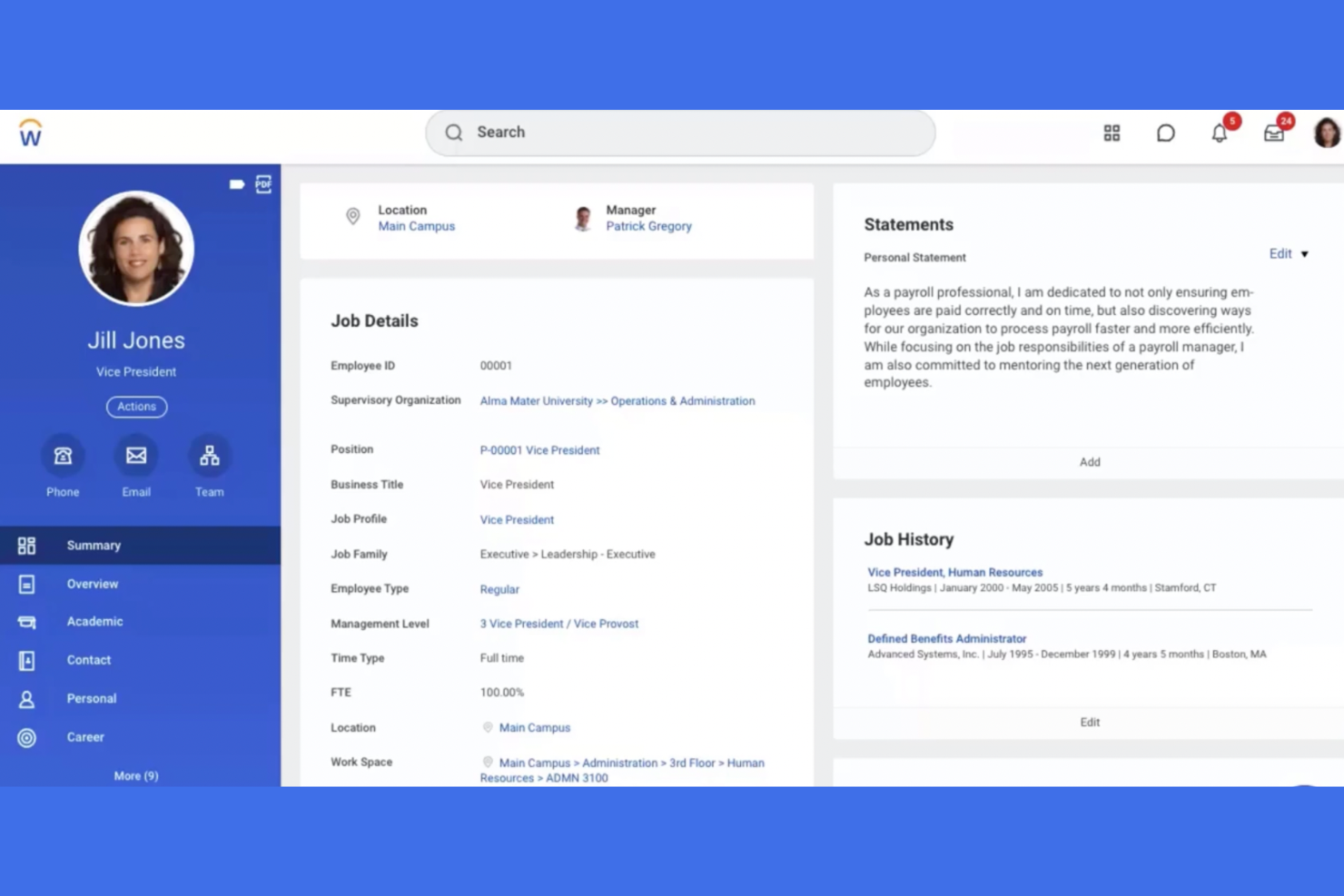Select the Full time value
This screenshot has width=1344, height=896.
point(502,658)
